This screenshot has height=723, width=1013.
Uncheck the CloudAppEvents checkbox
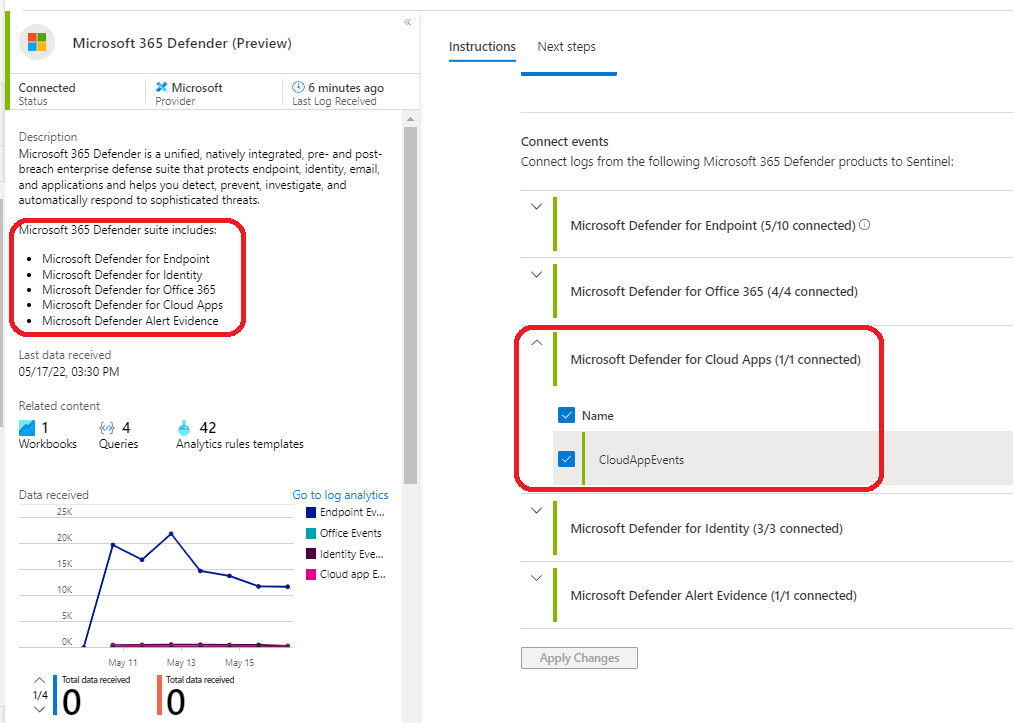tap(567, 459)
